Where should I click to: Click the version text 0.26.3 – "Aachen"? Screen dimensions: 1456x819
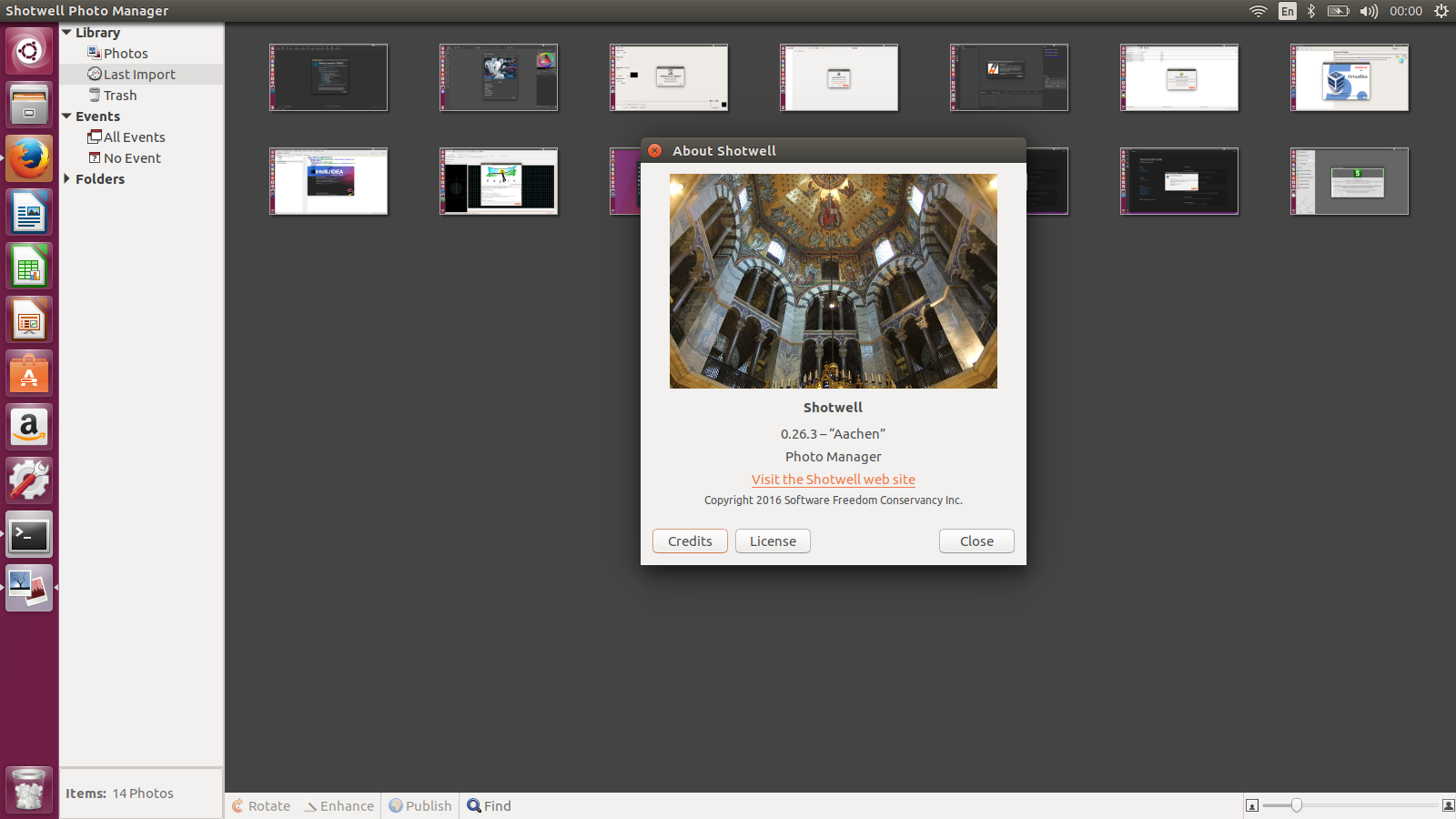(x=834, y=434)
